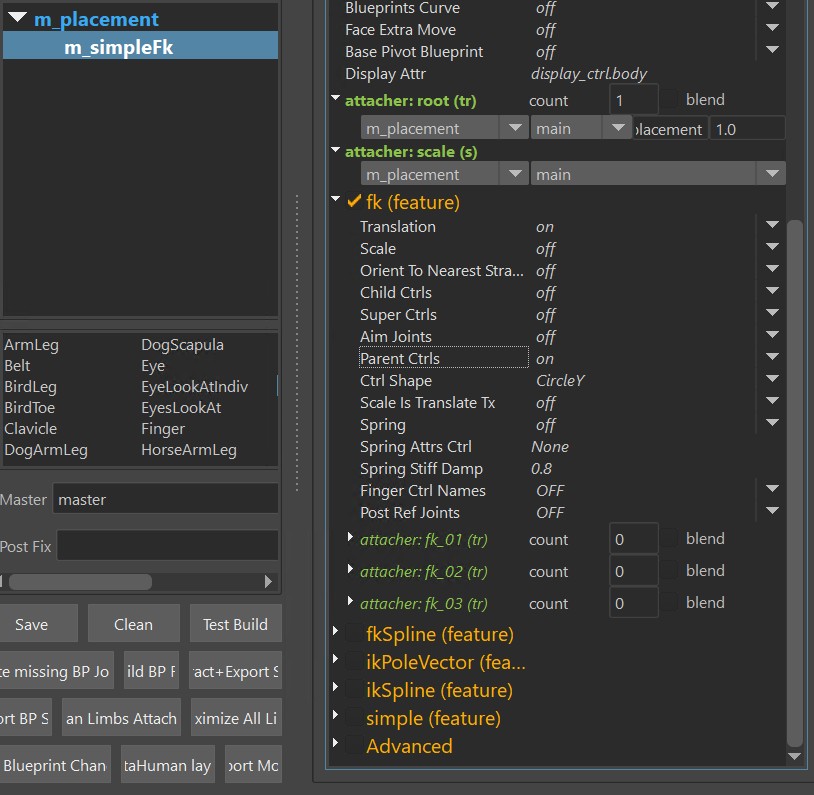
Task: Select HorseArmLeg module type
Action: point(189,450)
